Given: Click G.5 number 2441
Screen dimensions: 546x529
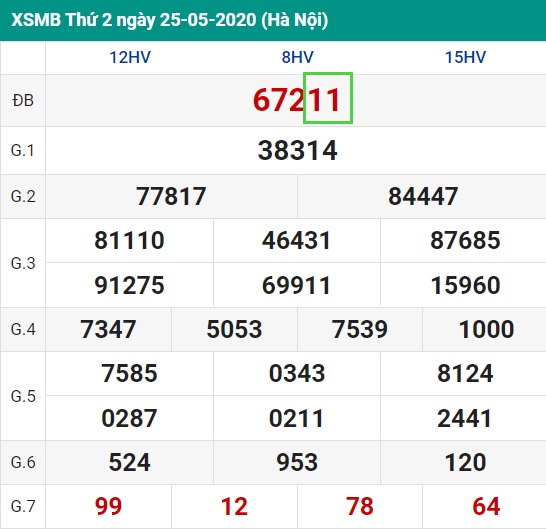Looking at the screenshot, I should click(465, 418).
